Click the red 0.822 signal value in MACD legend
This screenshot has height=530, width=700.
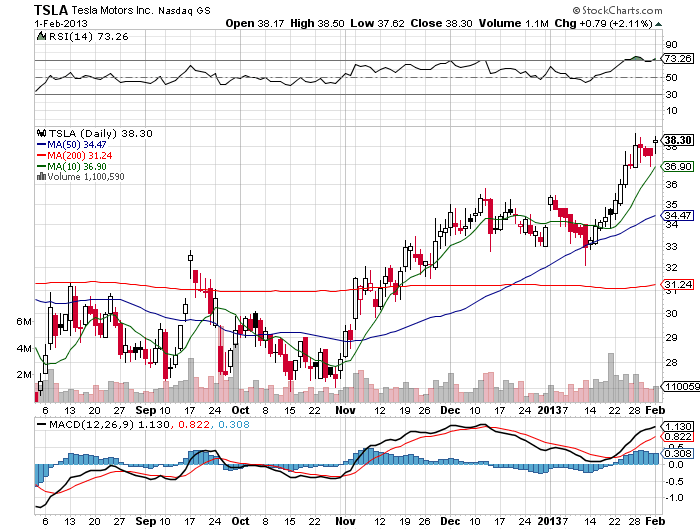tap(194, 425)
